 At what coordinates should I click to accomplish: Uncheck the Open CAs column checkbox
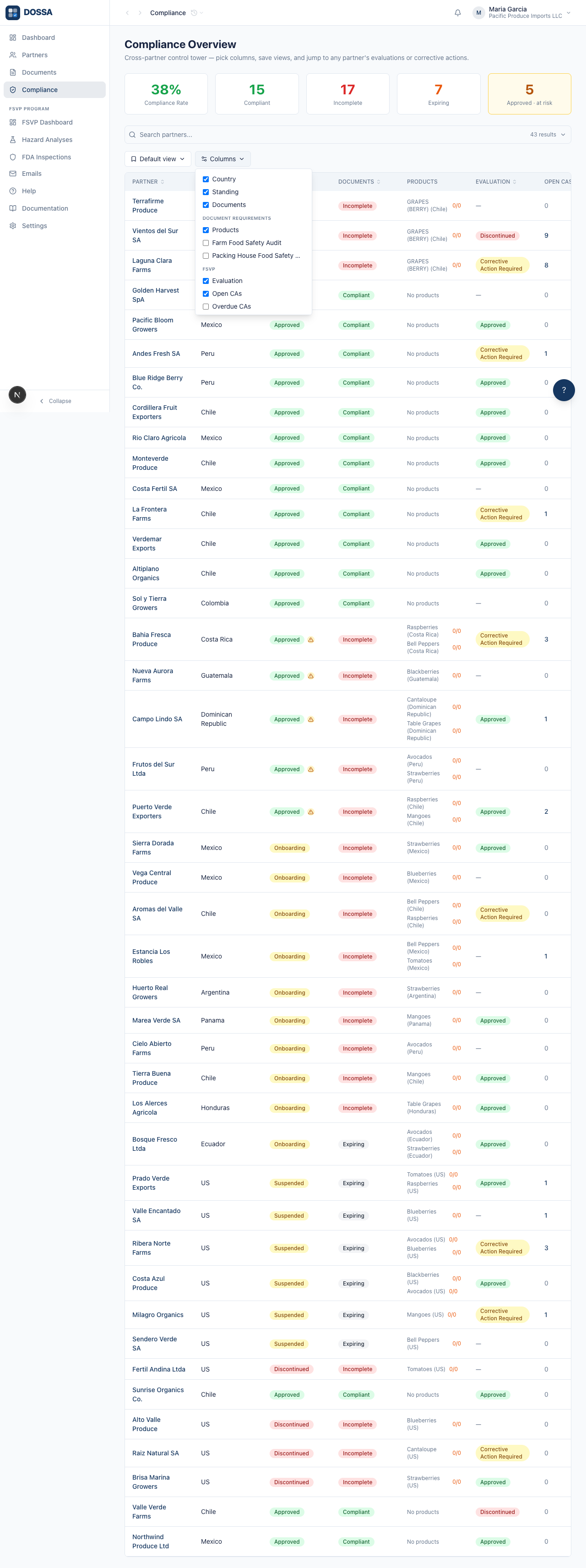click(x=206, y=294)
